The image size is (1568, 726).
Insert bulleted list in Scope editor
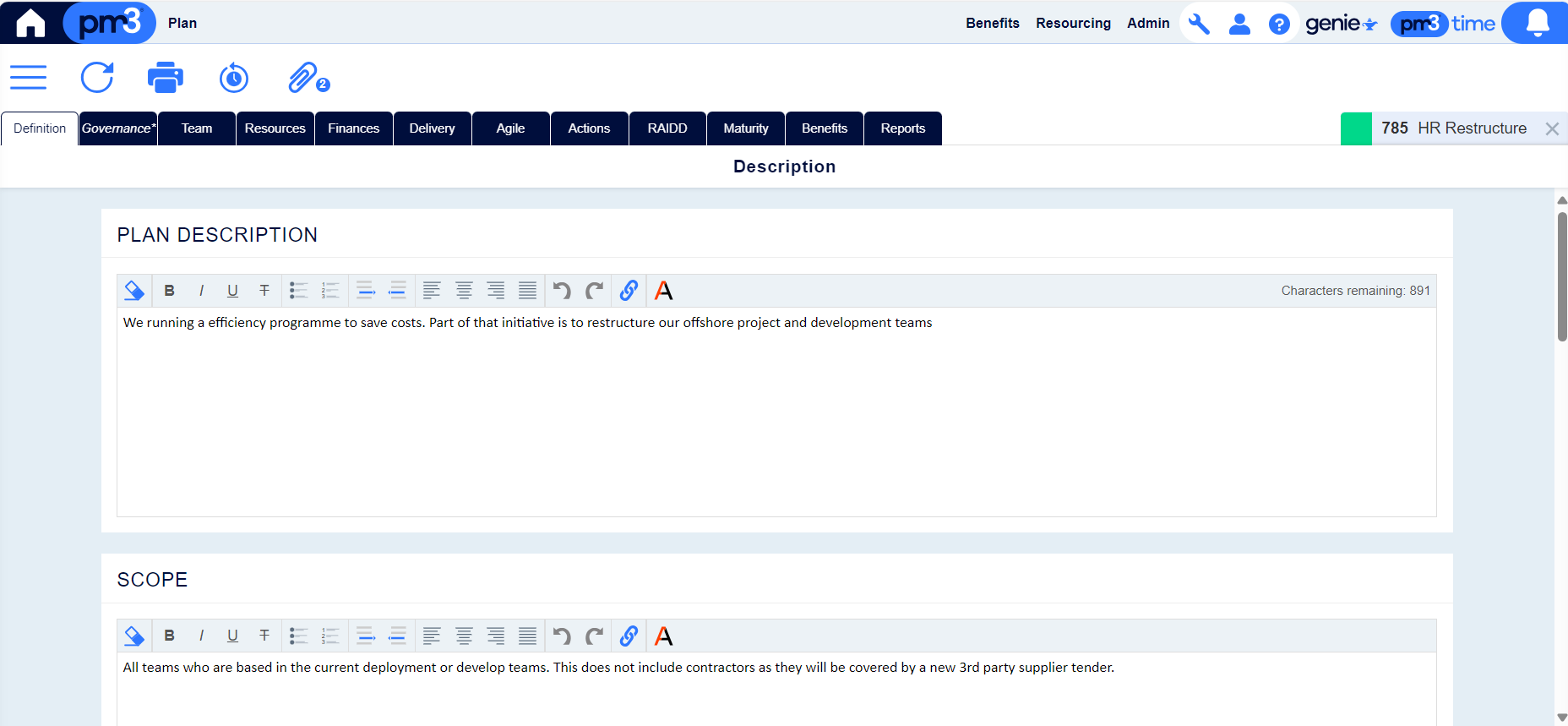(x=298, y=636)
